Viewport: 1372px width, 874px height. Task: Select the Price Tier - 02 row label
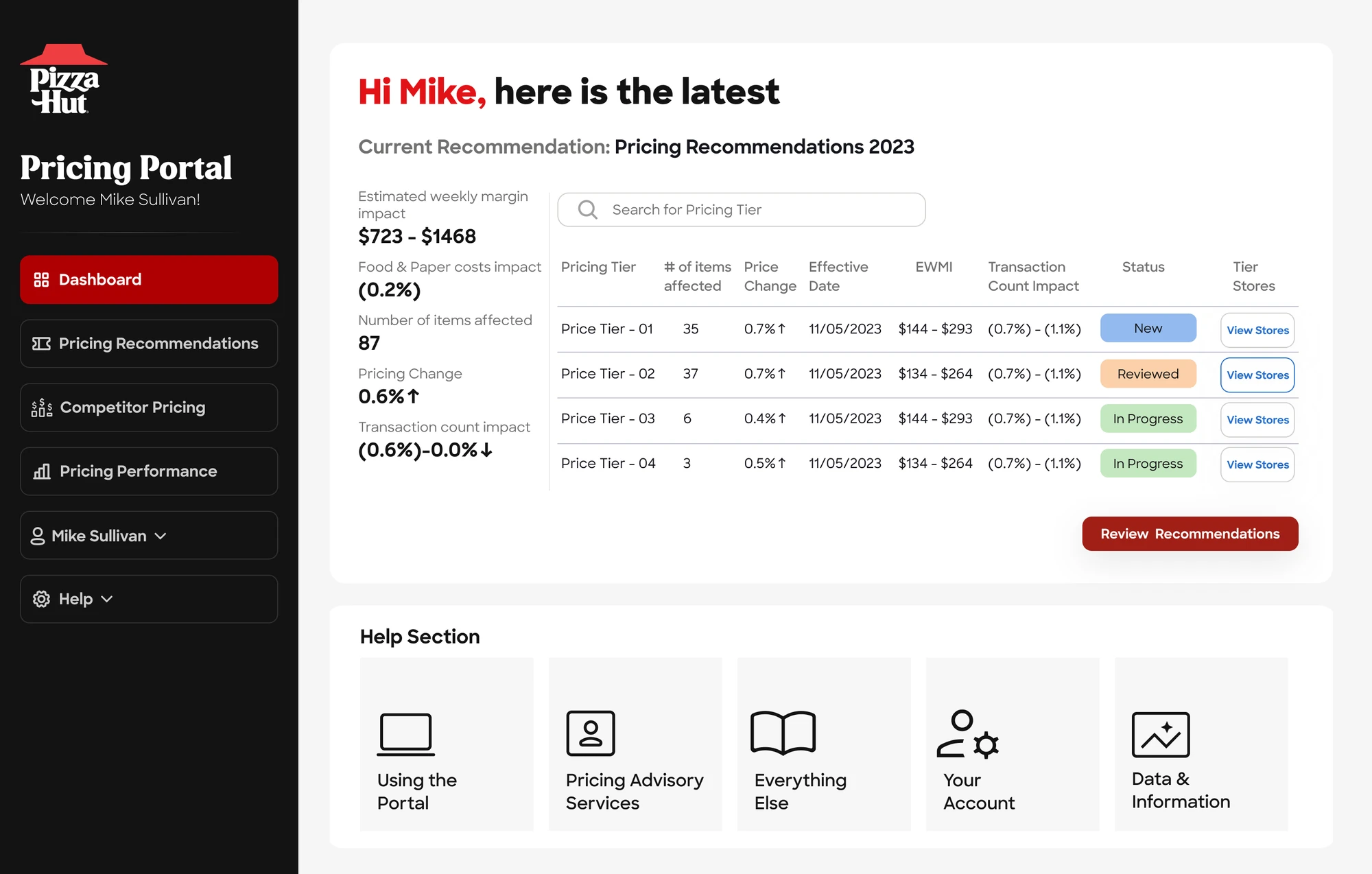click(x=608, y=374)
